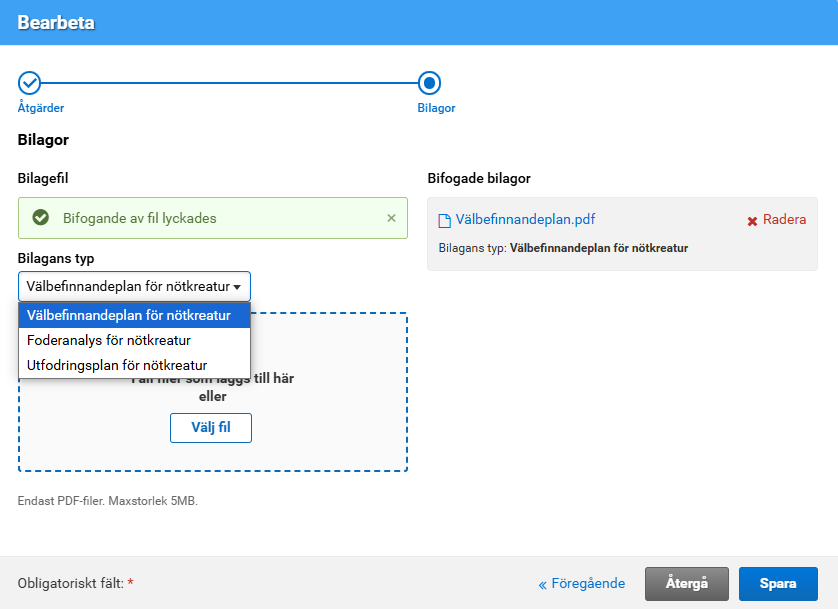Click the 'Bearbeta' header title
The image size is (838, 609).
(x=56, y=22)
